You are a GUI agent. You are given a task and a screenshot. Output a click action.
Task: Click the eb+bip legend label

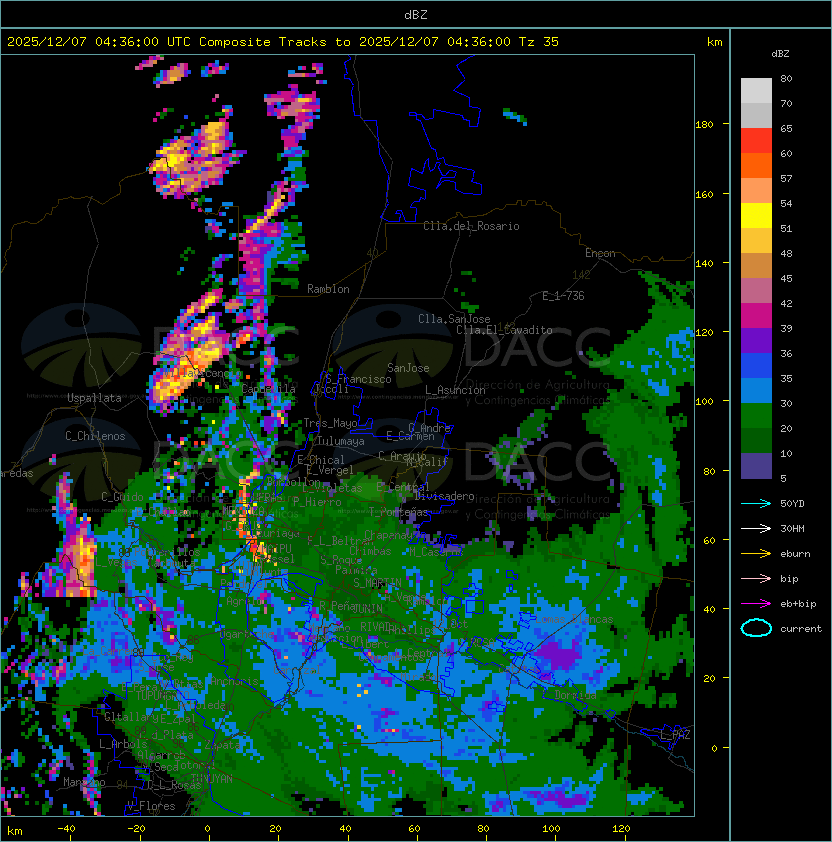tap(798, 604)
